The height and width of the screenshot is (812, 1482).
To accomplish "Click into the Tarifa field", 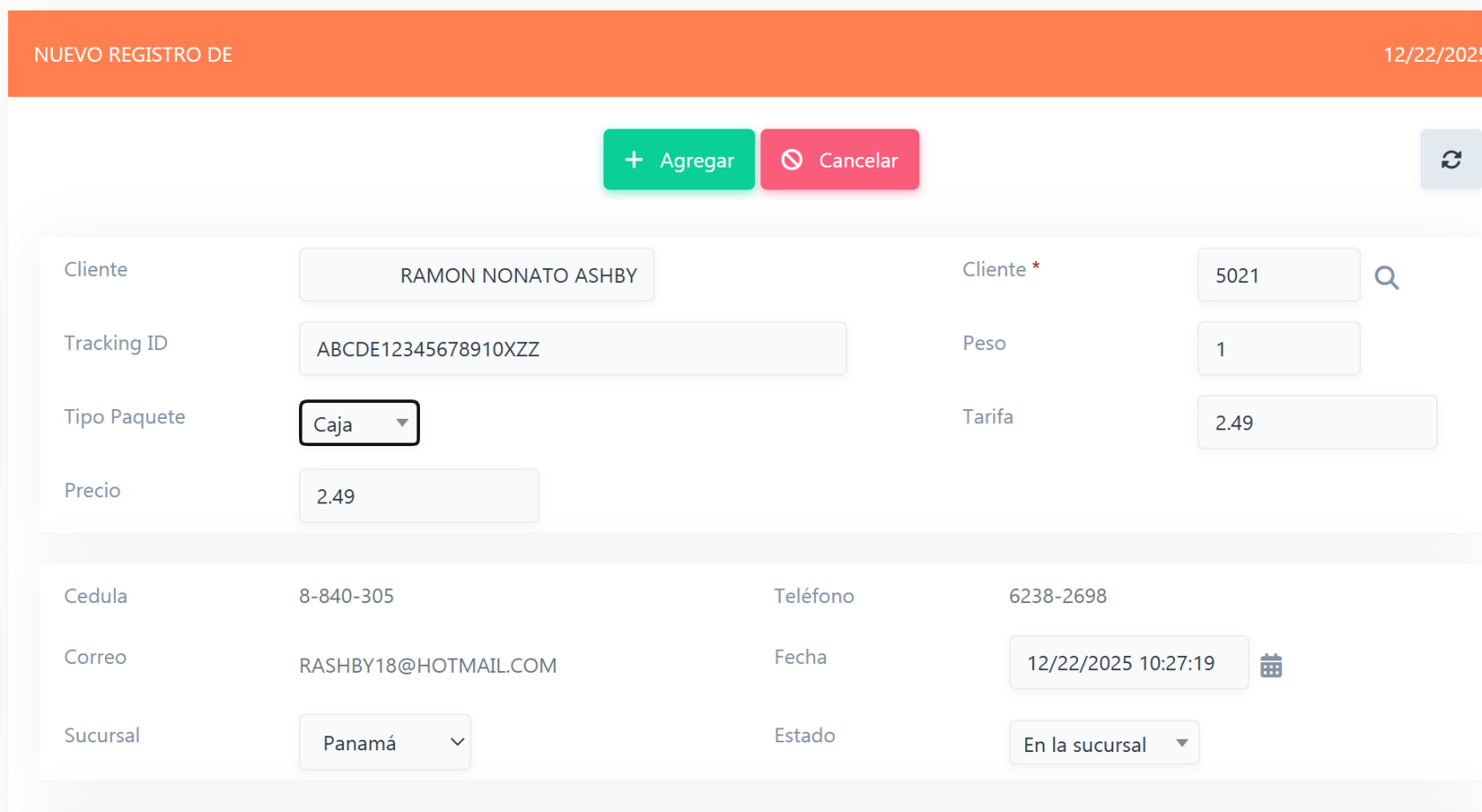I will (1316, 422).
